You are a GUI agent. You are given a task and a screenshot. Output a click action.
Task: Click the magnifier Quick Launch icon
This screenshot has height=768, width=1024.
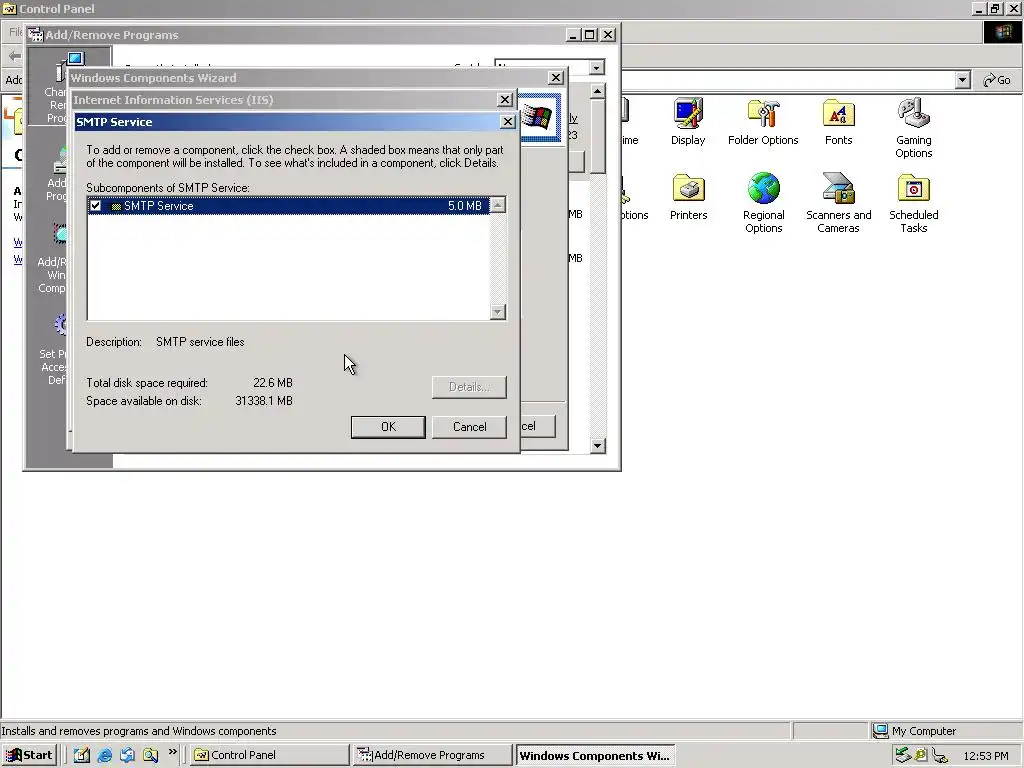[150, 755]
